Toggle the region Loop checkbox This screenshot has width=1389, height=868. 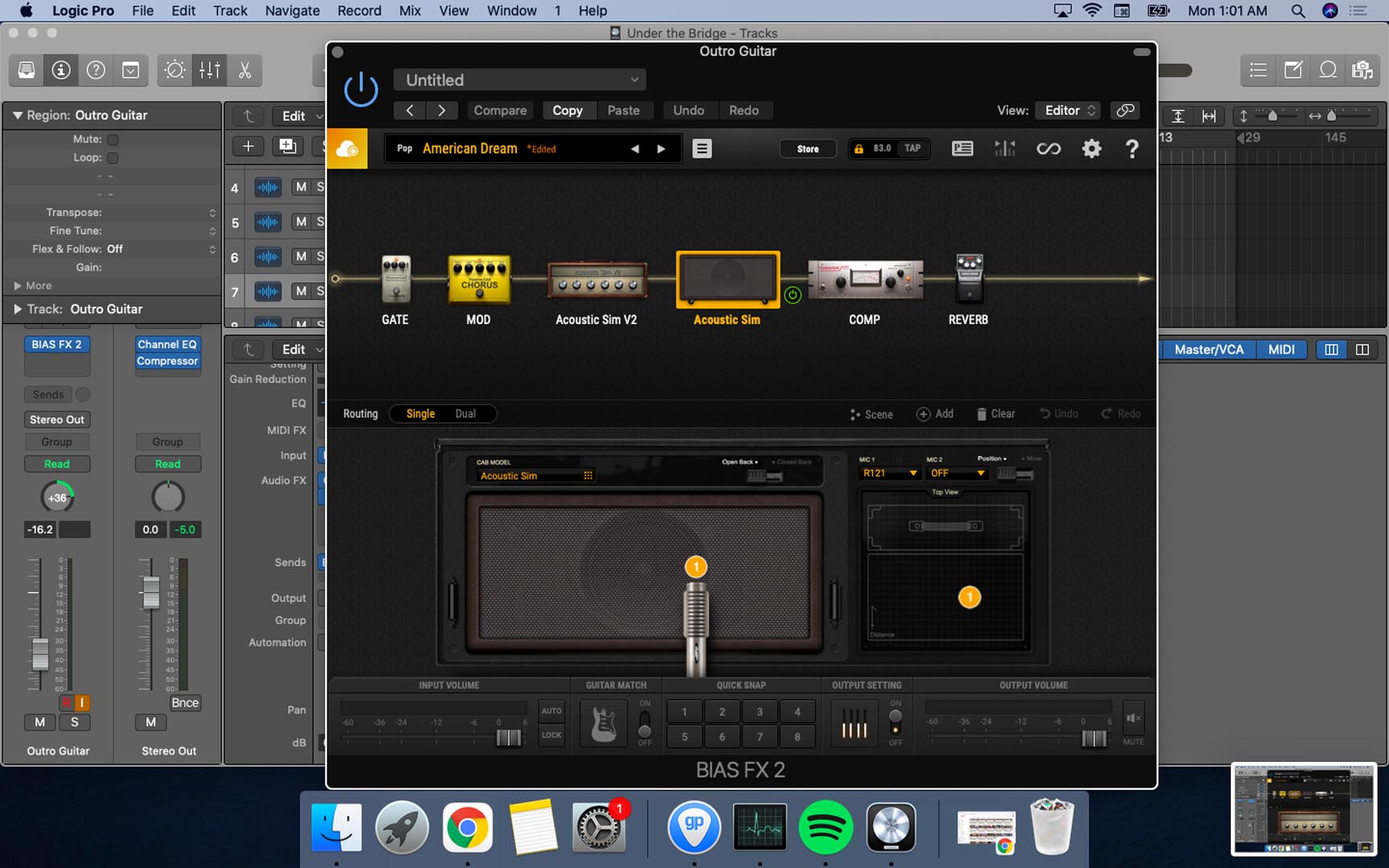click(x=113, y=158)
